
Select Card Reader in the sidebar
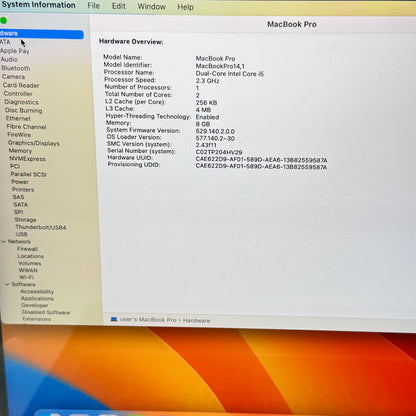(21, 85)
